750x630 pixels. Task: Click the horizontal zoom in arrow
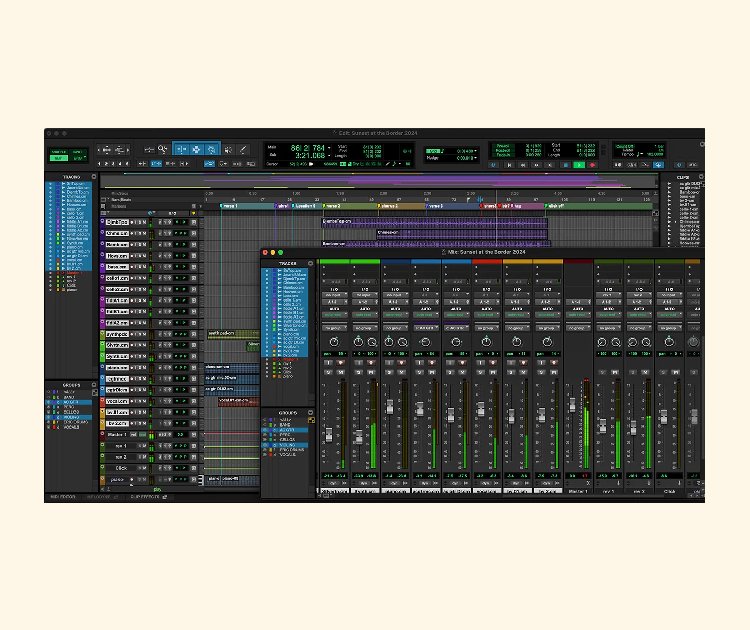click(x=128, y=150)
